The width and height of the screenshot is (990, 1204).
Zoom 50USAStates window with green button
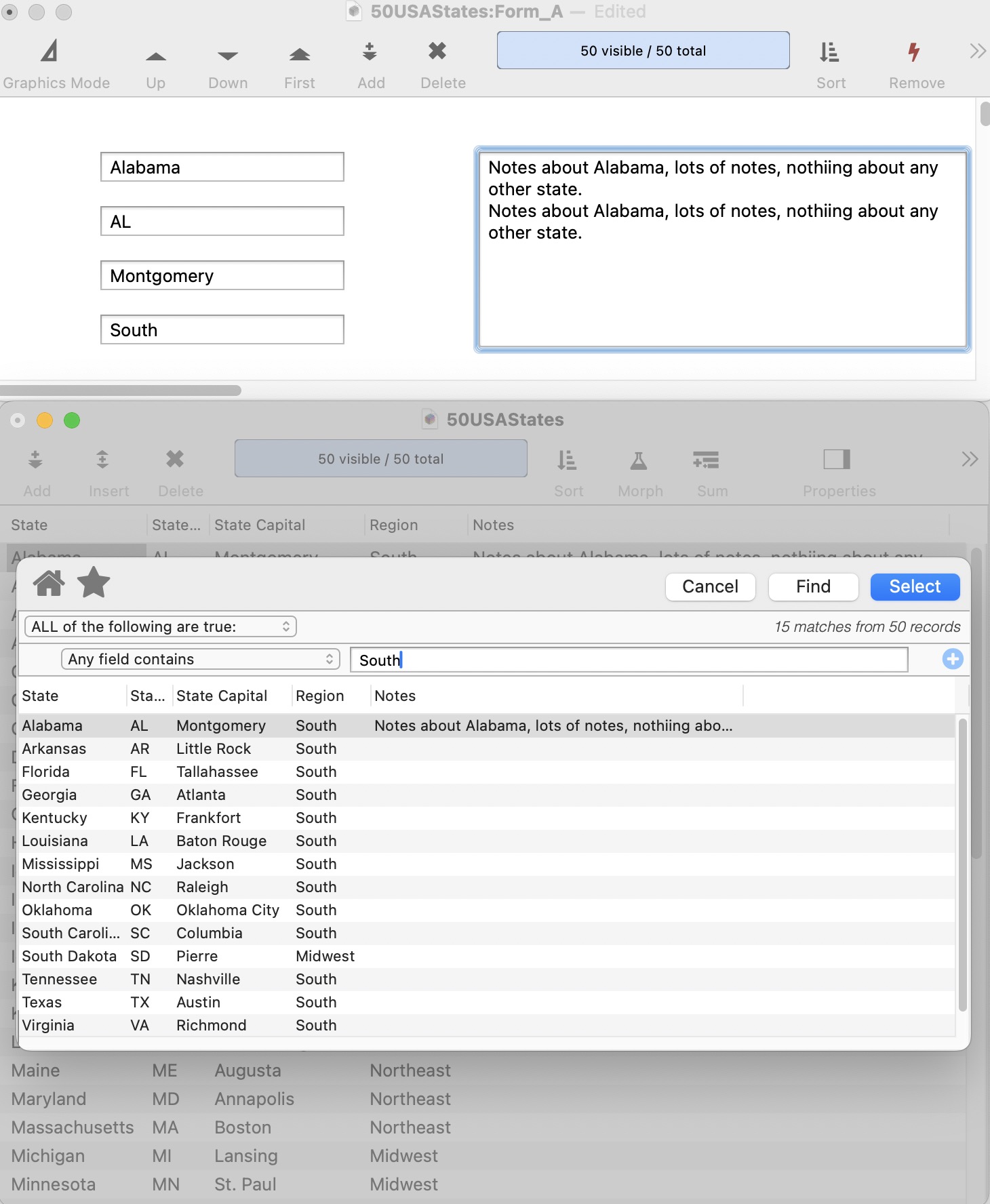pos(72,420)
